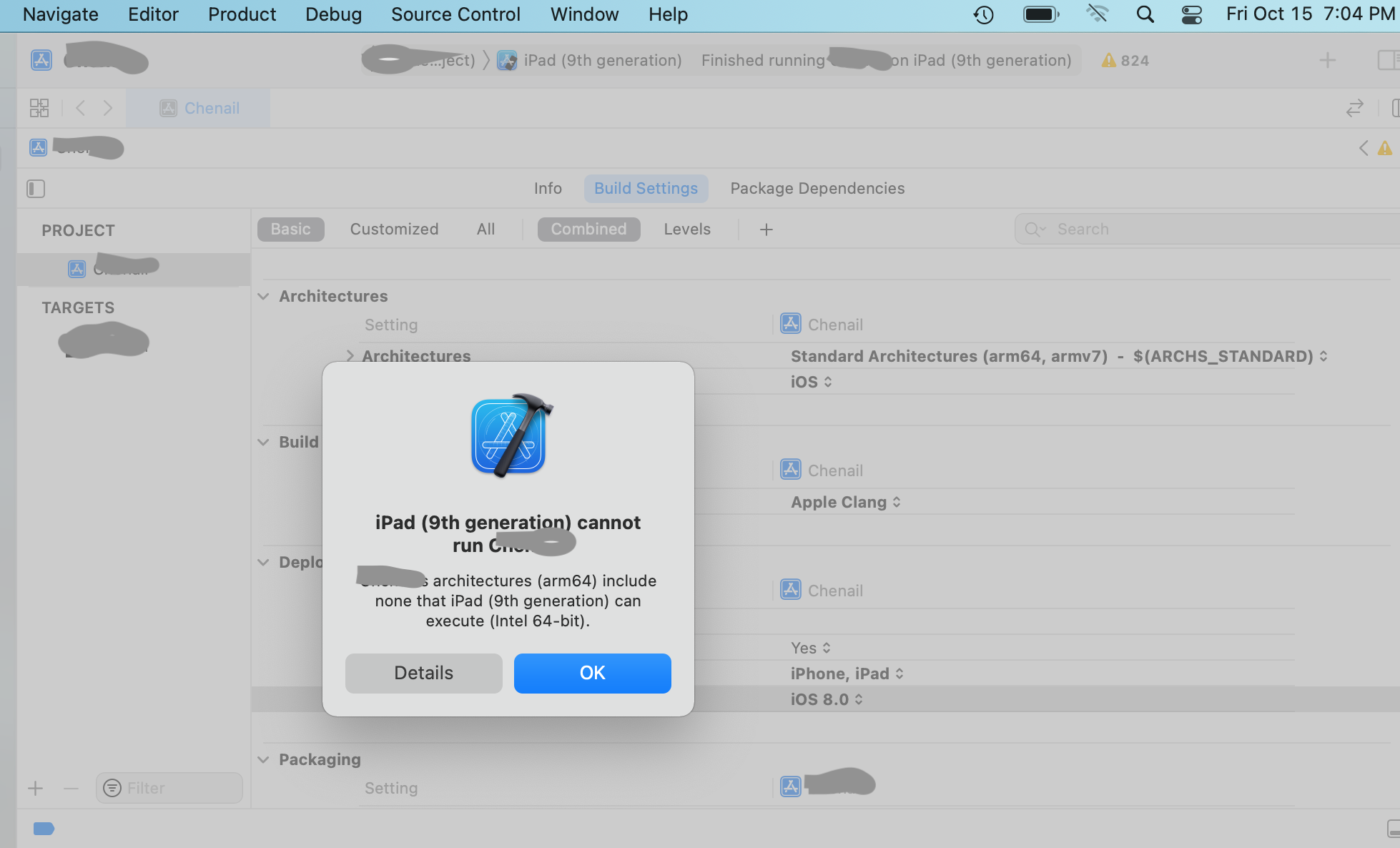Click the filter icon in the target filter
The height and width of the screenshot is (848, 1400).
[112, 788]
